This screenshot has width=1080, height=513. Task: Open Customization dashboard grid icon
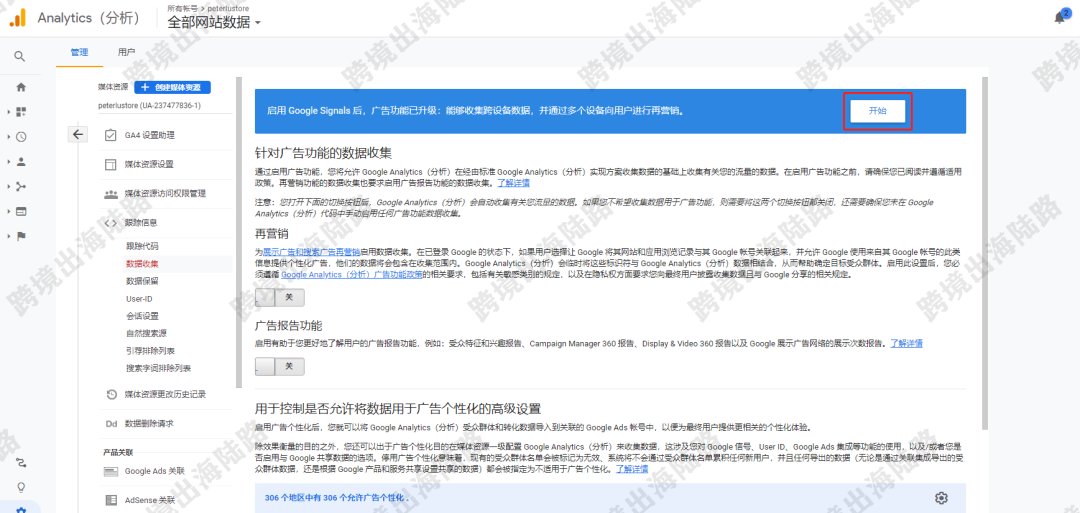(x=21, y=112)
